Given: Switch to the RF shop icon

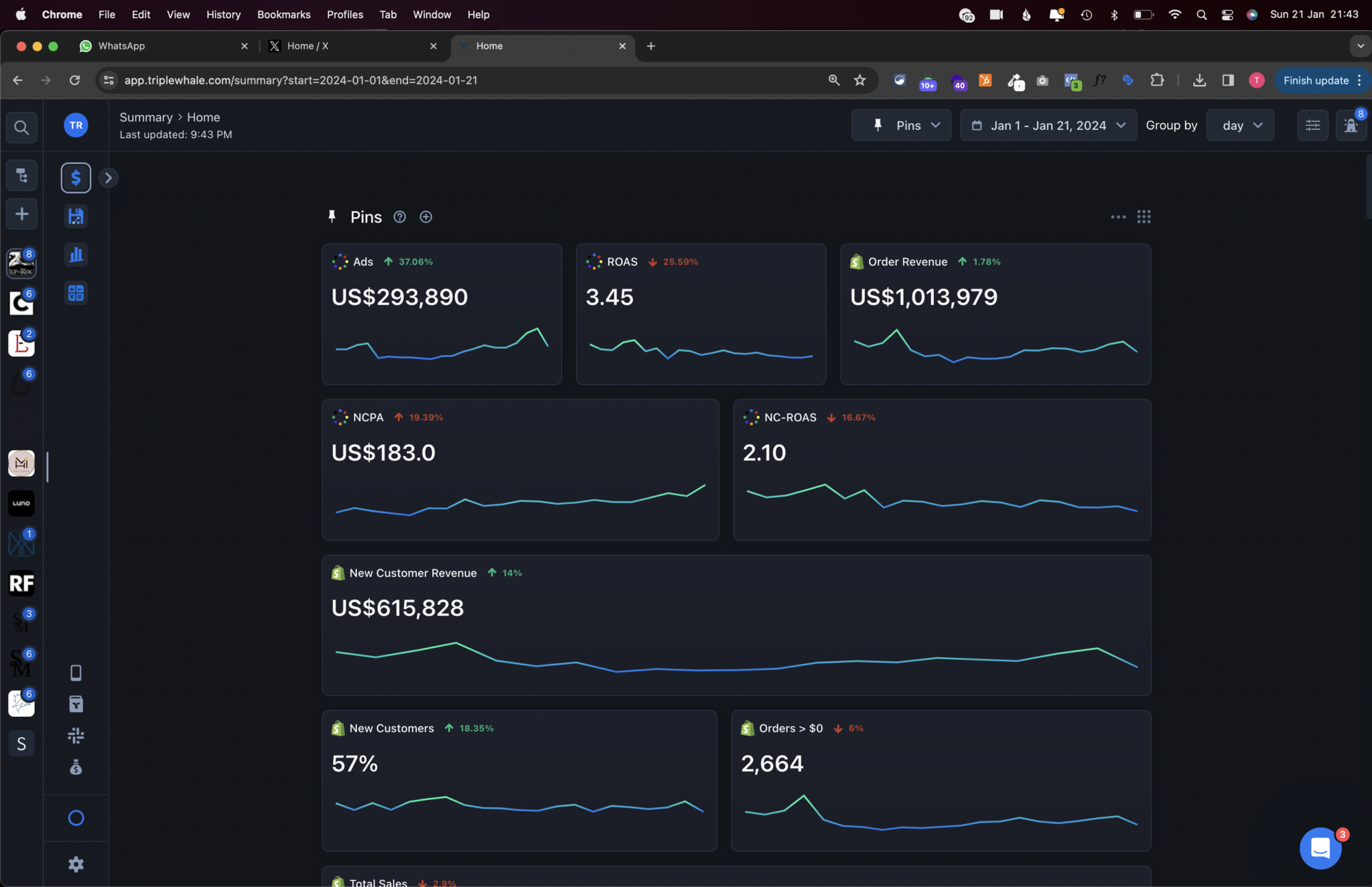Looking at the screenshot, I should (x=21, y=584).
